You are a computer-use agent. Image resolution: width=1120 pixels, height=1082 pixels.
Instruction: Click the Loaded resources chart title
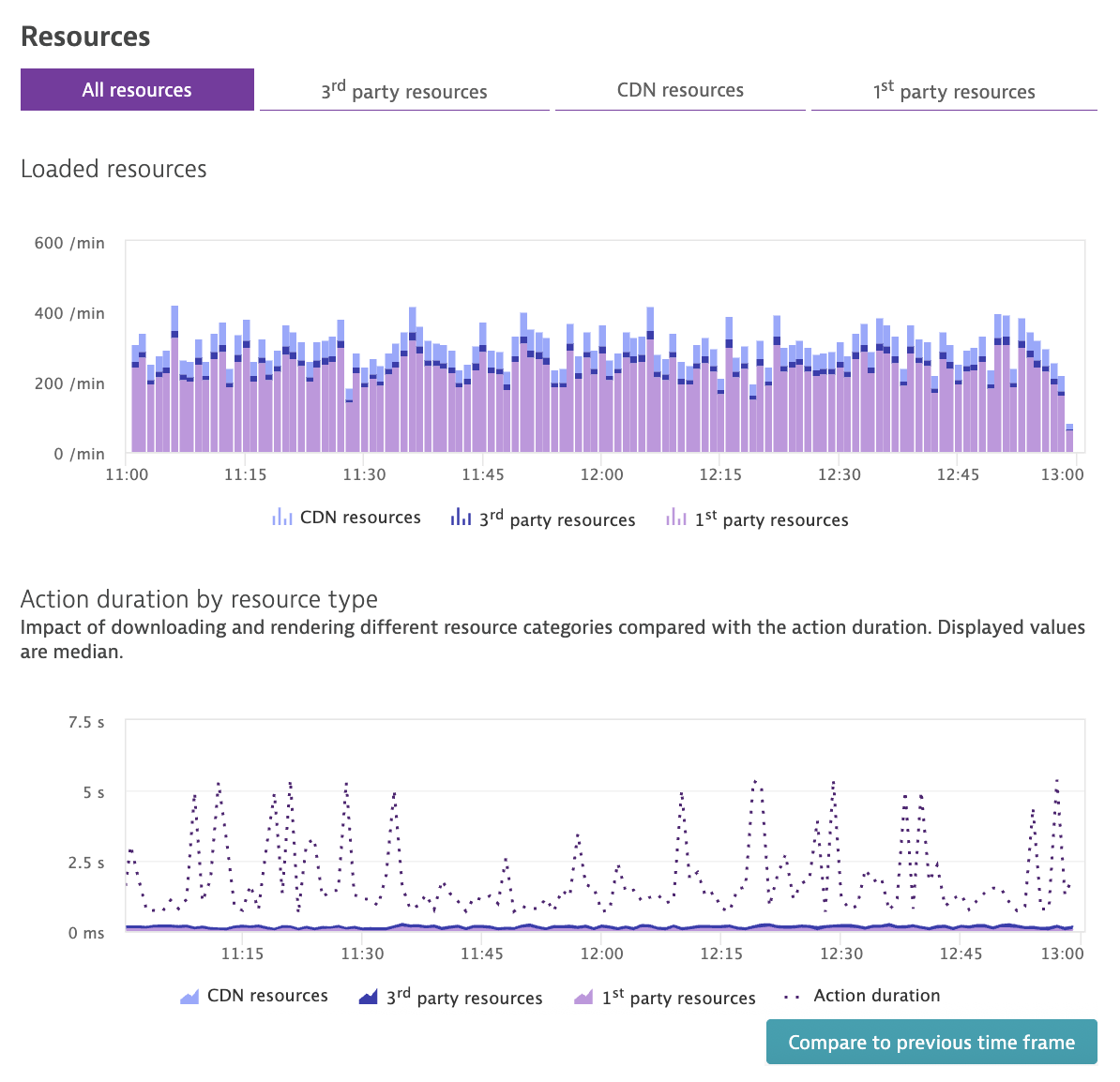tap(114, 169)
